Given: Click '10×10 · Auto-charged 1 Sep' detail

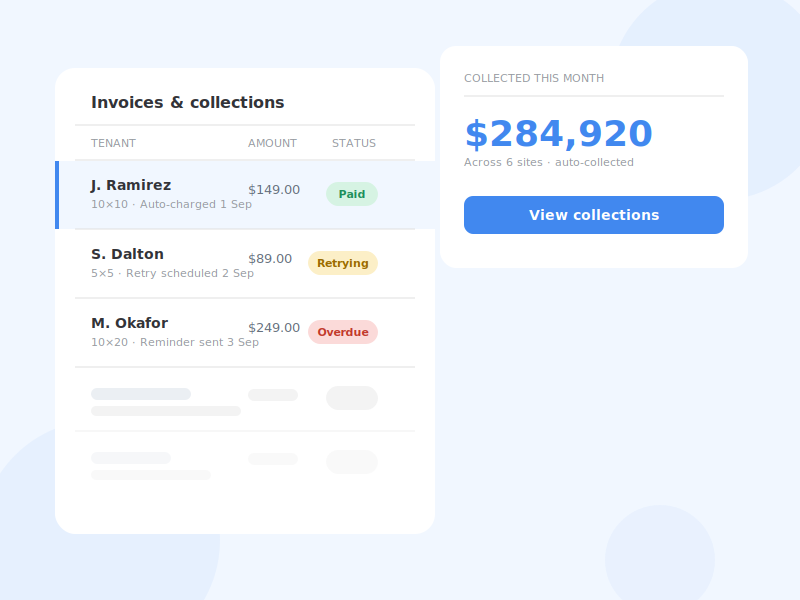Looking at the screenshot, I should [171, 204].
